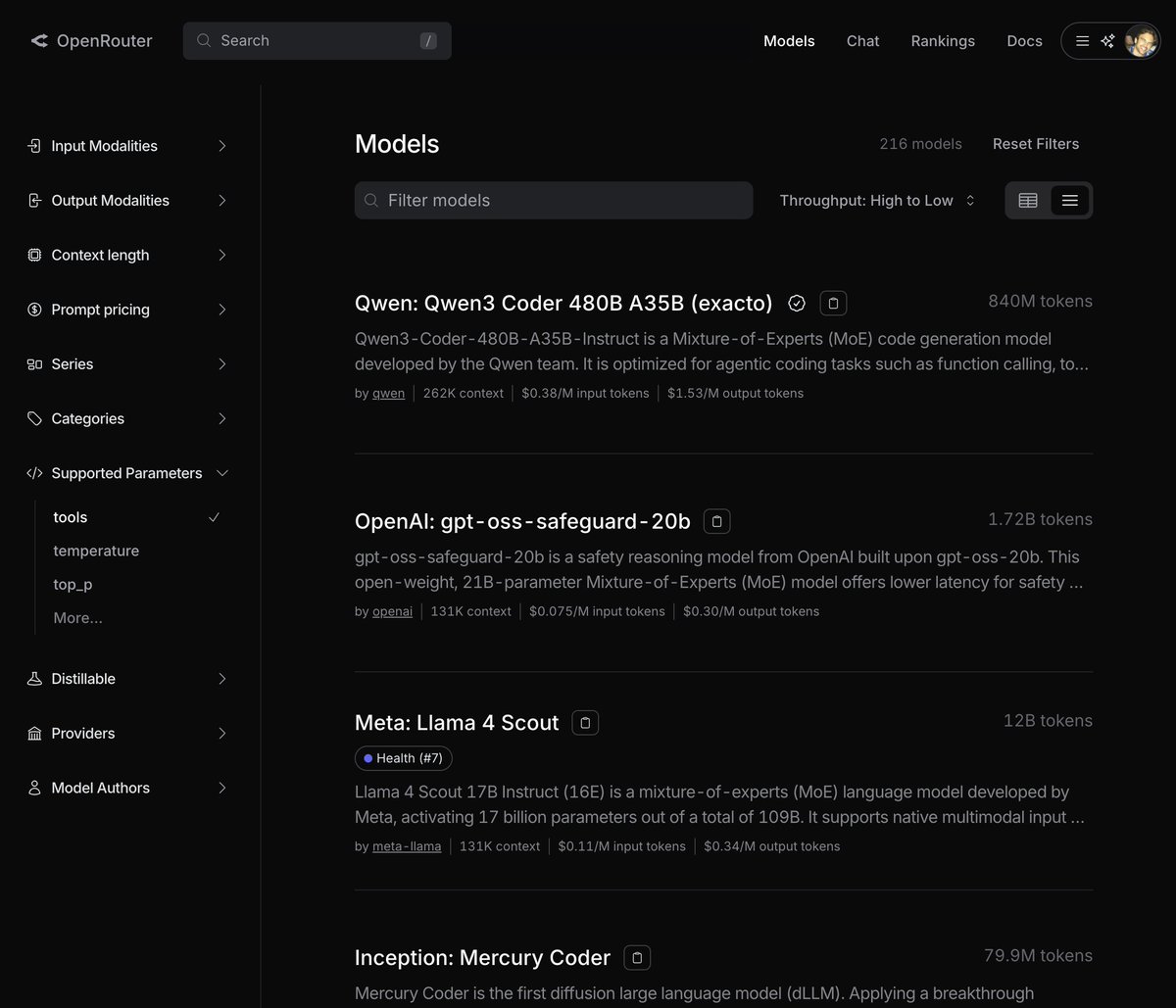Image resolution: width=1176 pixels, height=1008 pixels.
Task: Click the Series sidebar icon
Action: click(x=34, y=364)
